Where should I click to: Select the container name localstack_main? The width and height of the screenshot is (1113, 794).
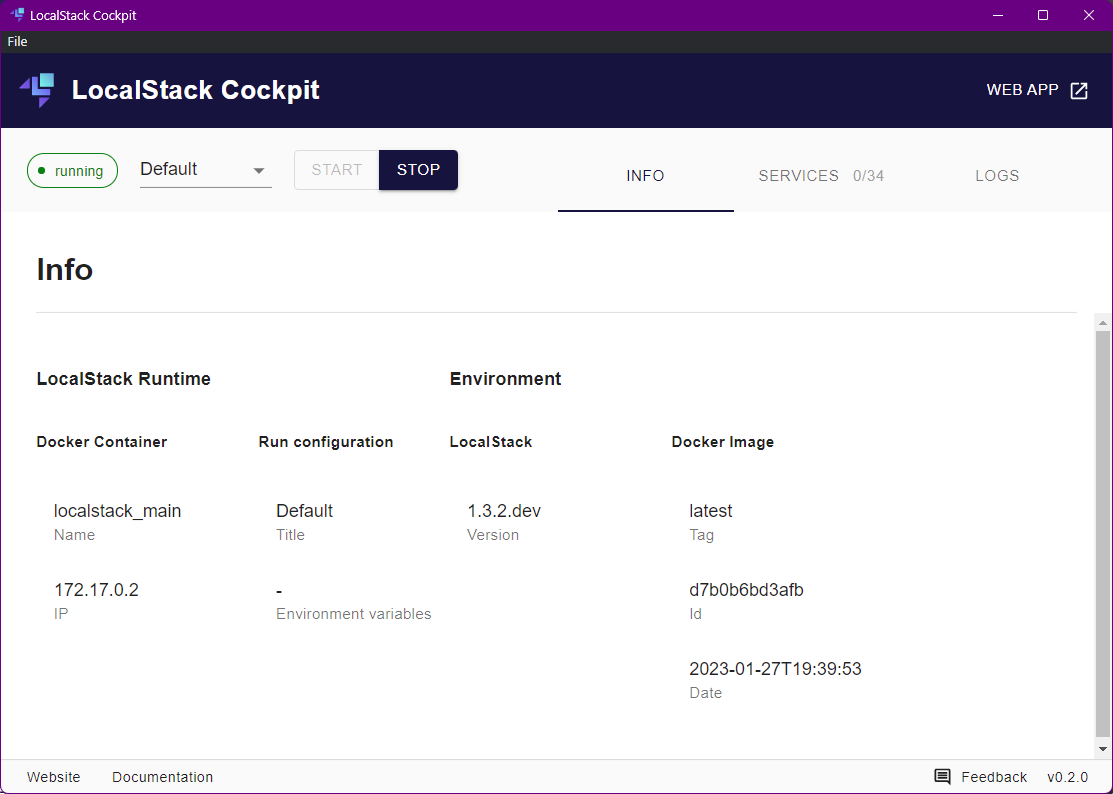point(117,511)
